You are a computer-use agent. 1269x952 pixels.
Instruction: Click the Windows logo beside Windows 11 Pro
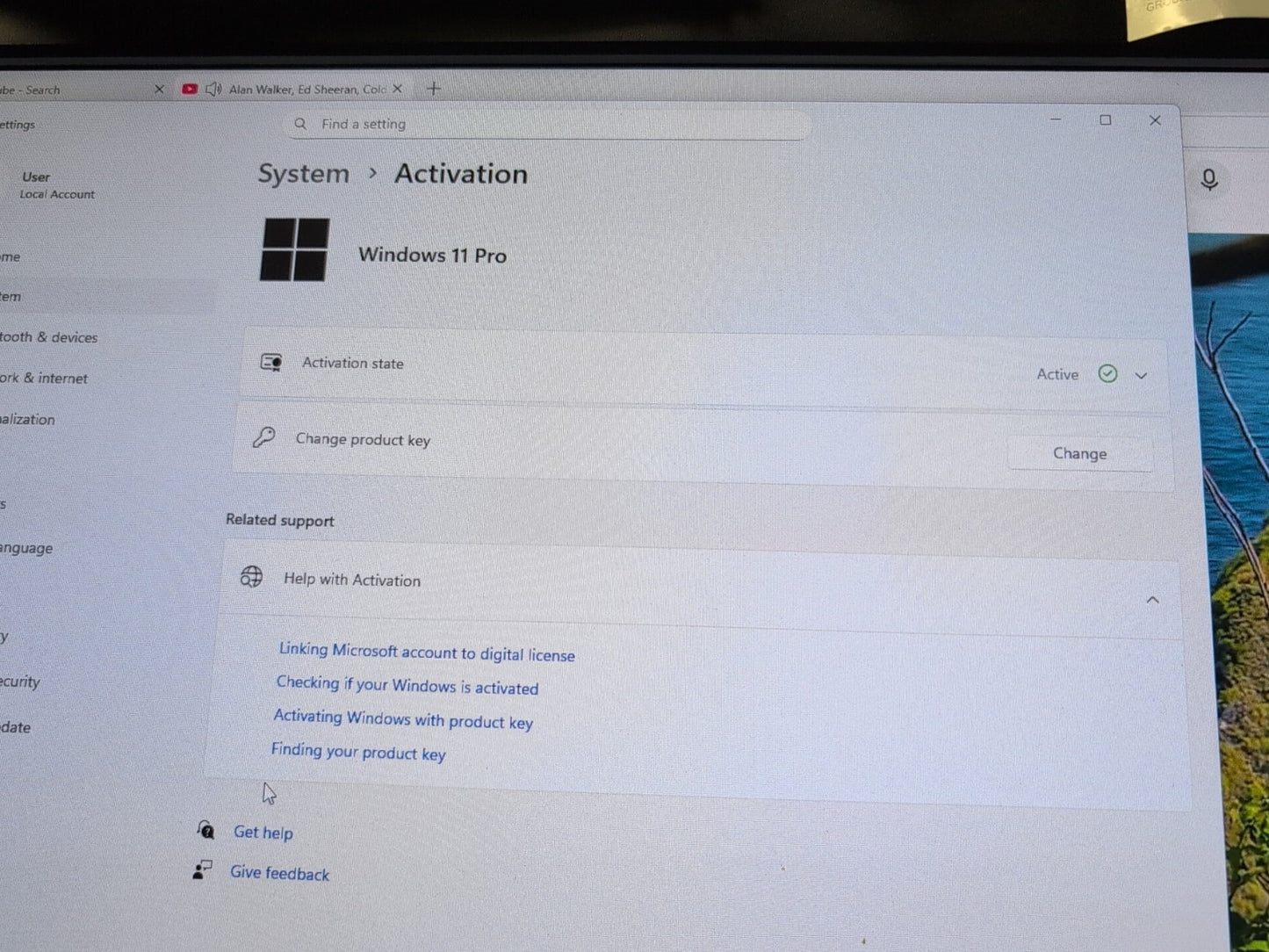(x=295, y=249)
